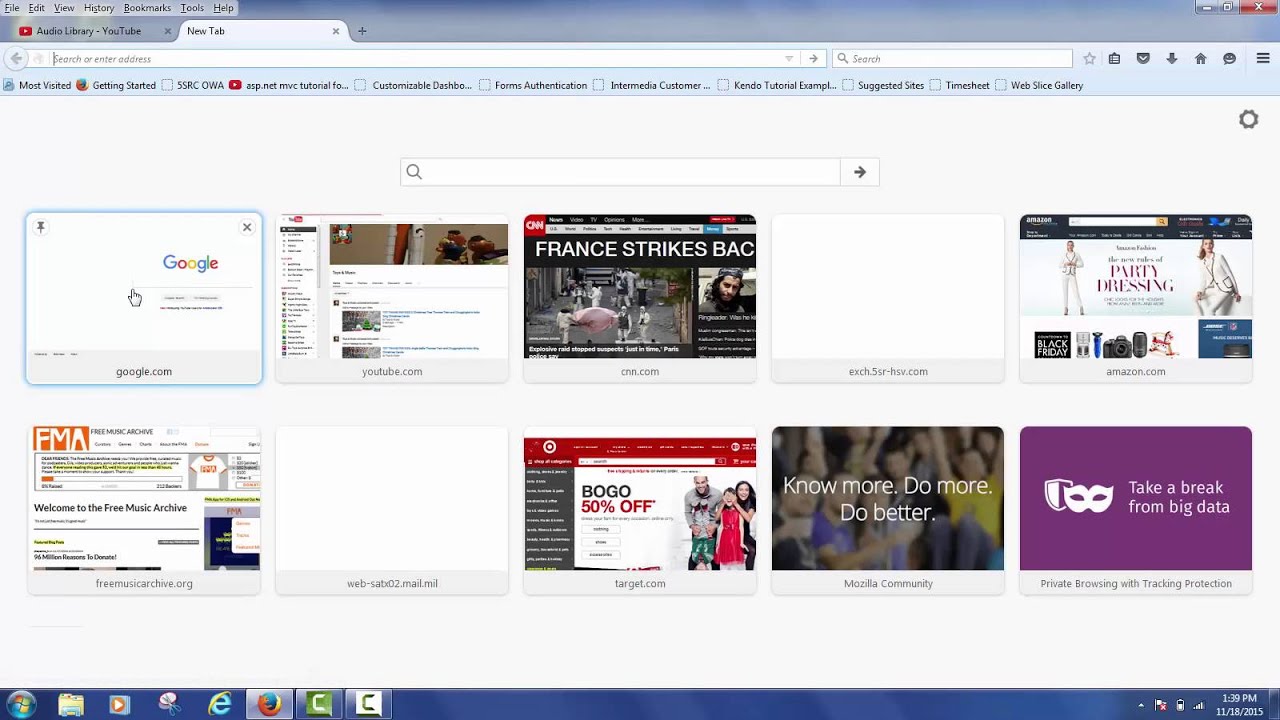Open the Mozilla Community tile
Screen dimensions: 1280x720
click(888, 510)
